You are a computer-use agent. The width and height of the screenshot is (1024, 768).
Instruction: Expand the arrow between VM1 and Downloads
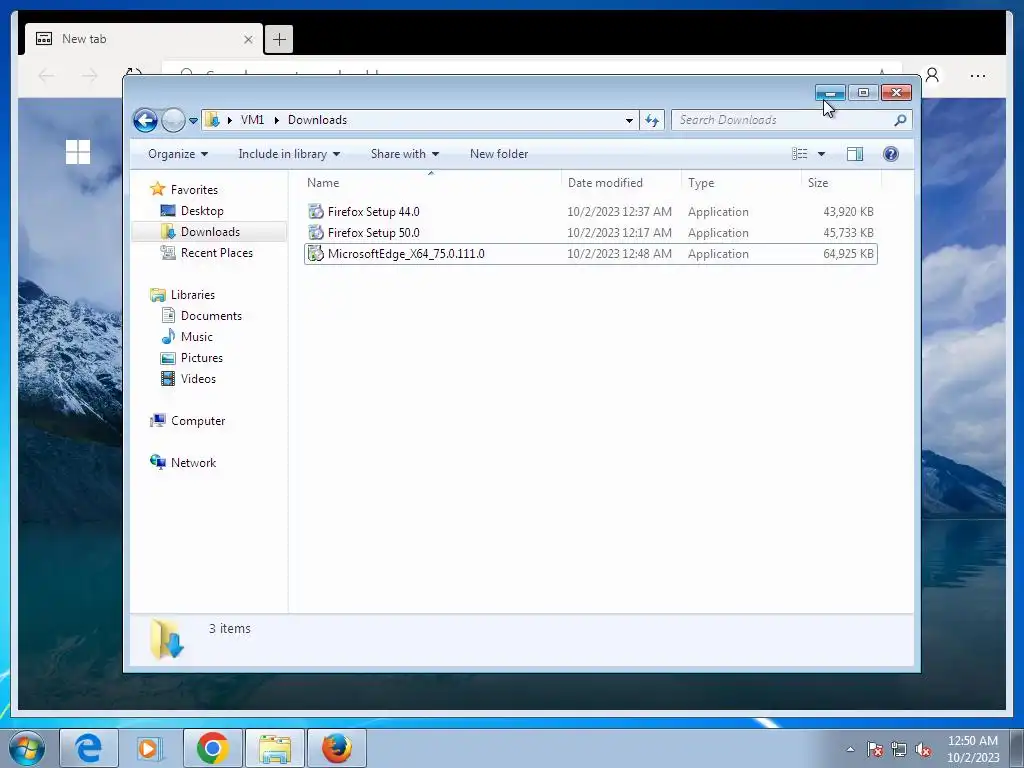coord(277,120)
